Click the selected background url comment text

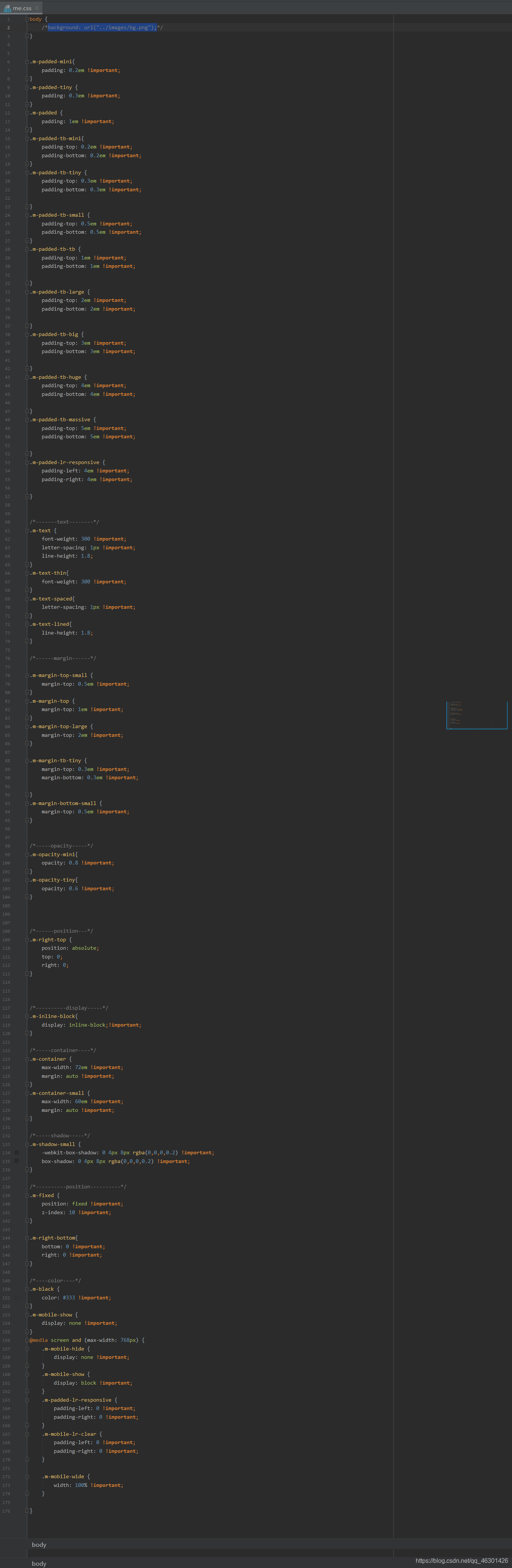pyautogui.click(x=102, y=27)
